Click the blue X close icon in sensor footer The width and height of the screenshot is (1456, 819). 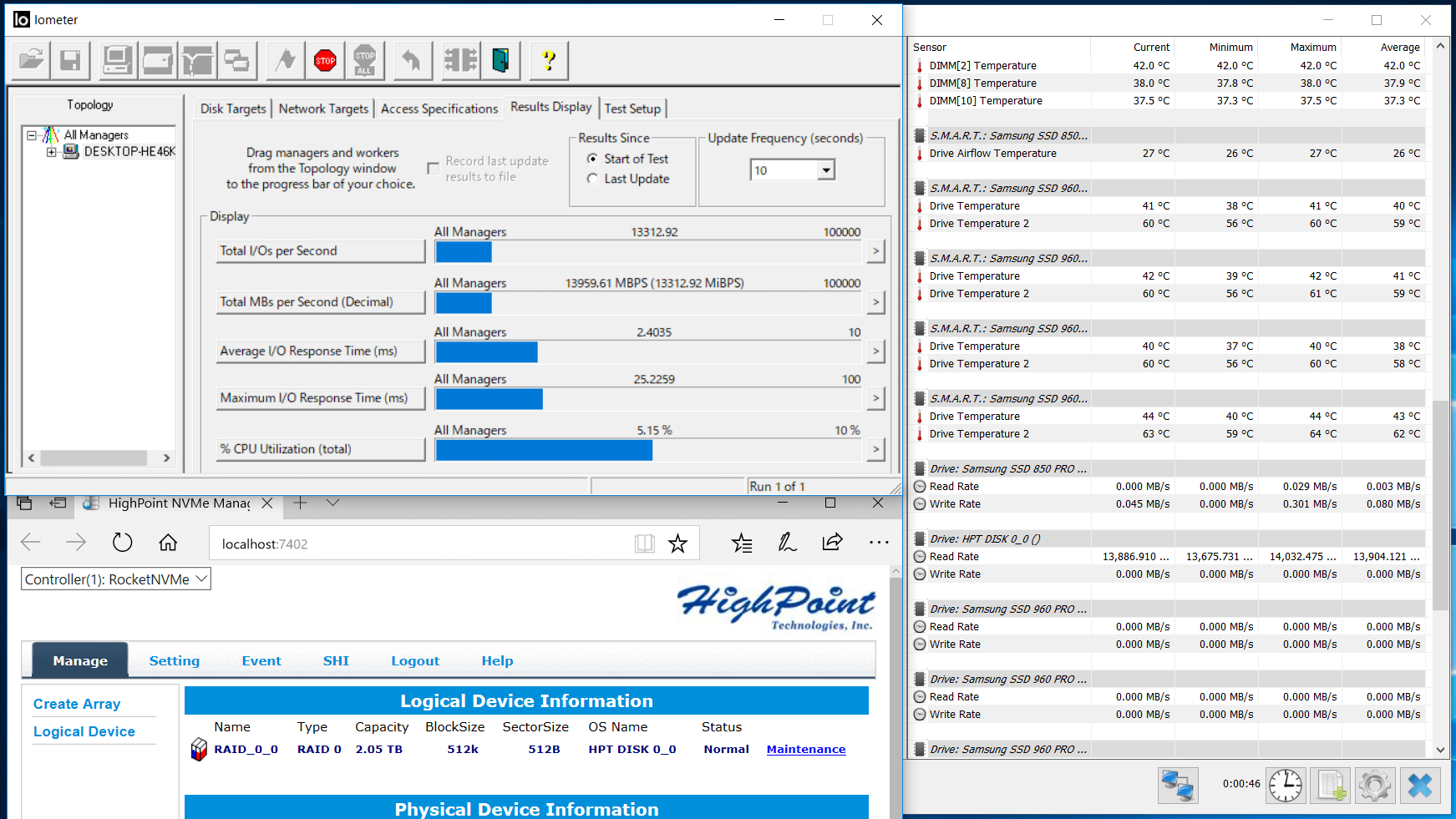tap(1420, 786)
